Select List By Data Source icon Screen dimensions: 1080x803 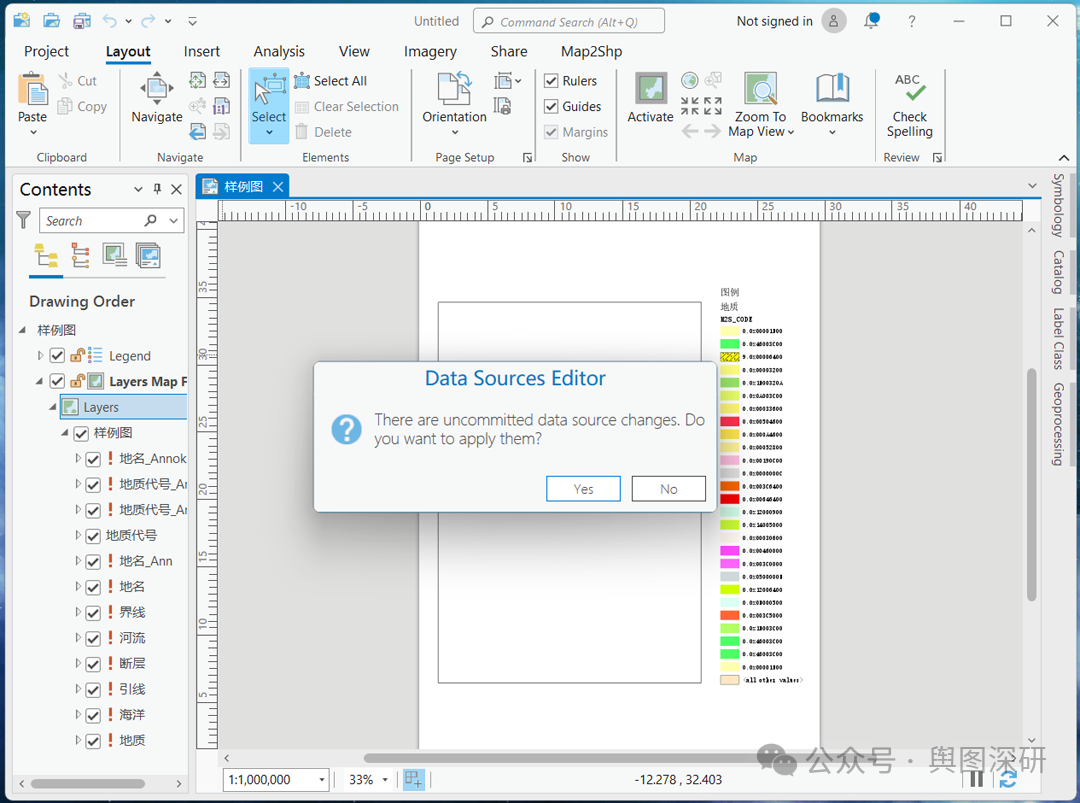pyautogui.click(x=81, y=256)
